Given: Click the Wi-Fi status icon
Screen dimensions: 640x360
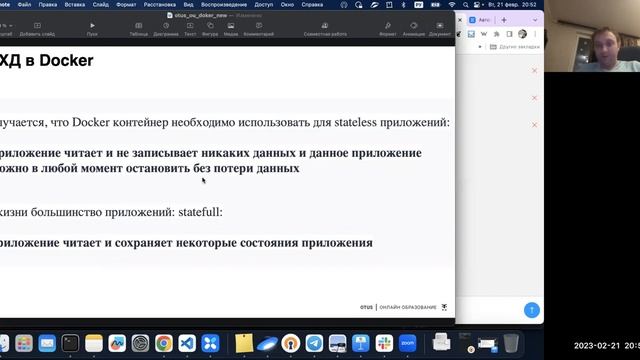Looking at the screenshot, I should click(452, 4).
